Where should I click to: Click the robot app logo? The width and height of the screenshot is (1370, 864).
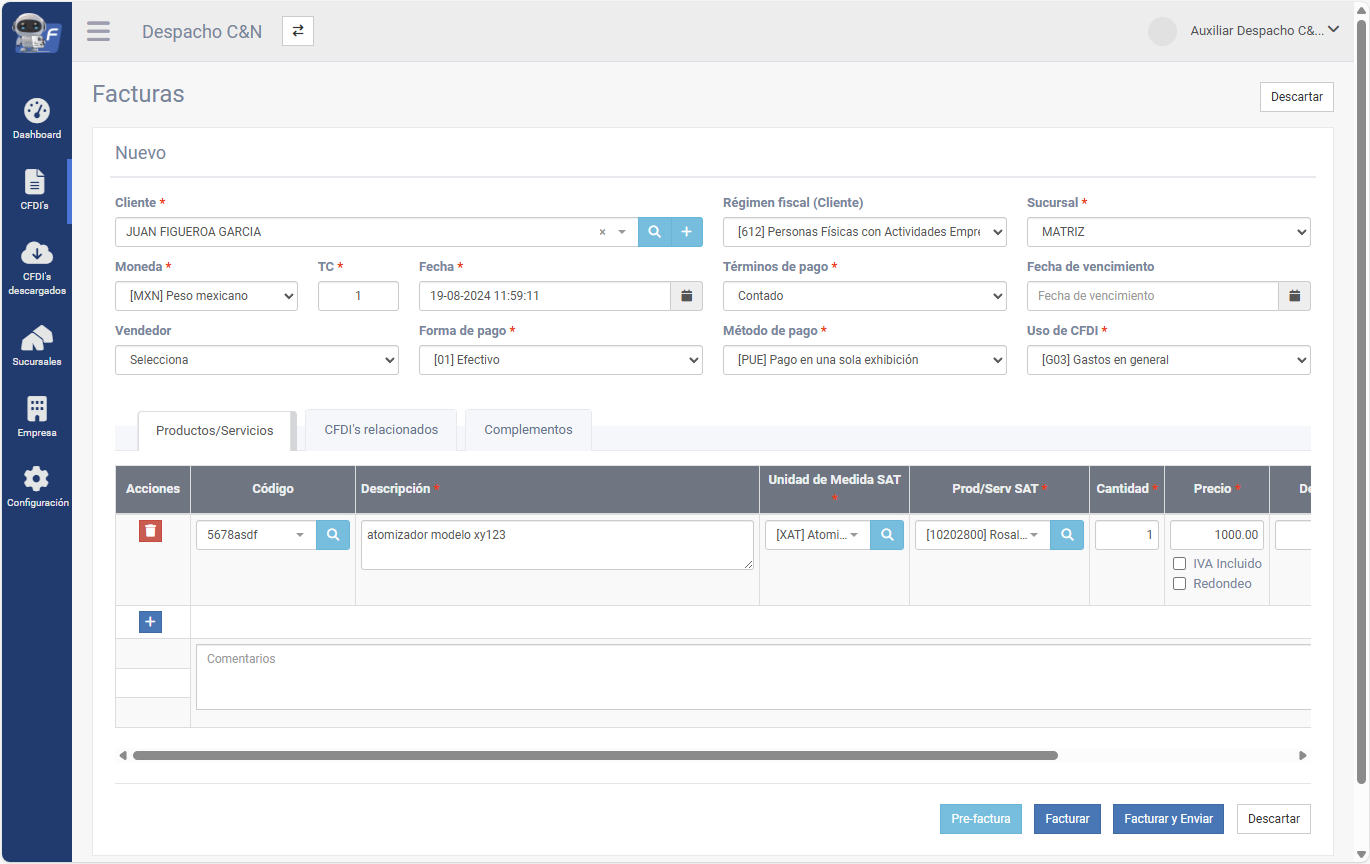coord(36,31)
